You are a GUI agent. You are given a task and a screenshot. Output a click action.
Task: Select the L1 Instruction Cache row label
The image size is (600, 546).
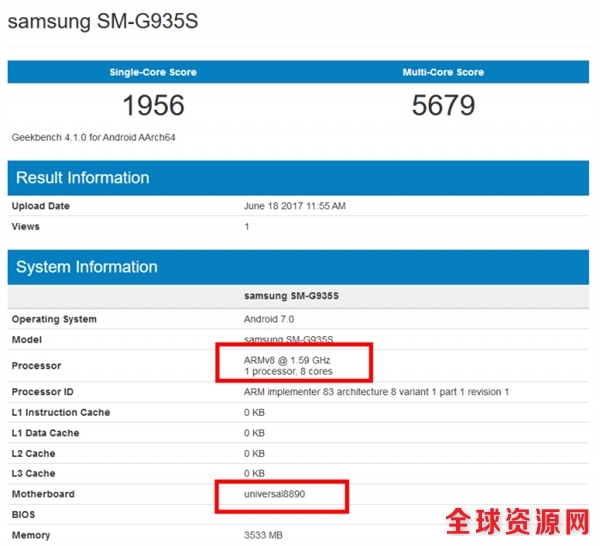pyautogui.click(x=61, y=413)
